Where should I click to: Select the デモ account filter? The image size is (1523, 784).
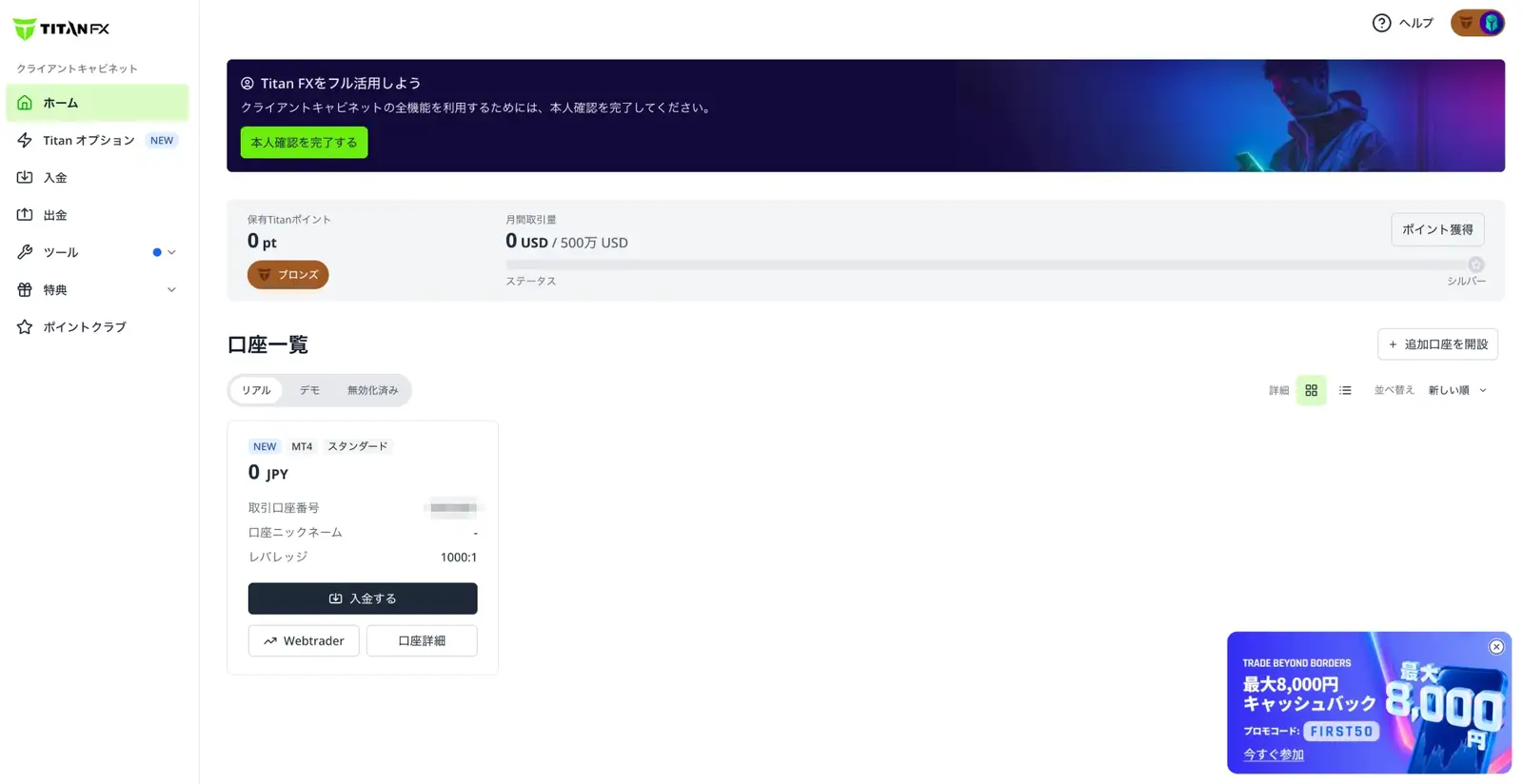[x=309, y=390]
